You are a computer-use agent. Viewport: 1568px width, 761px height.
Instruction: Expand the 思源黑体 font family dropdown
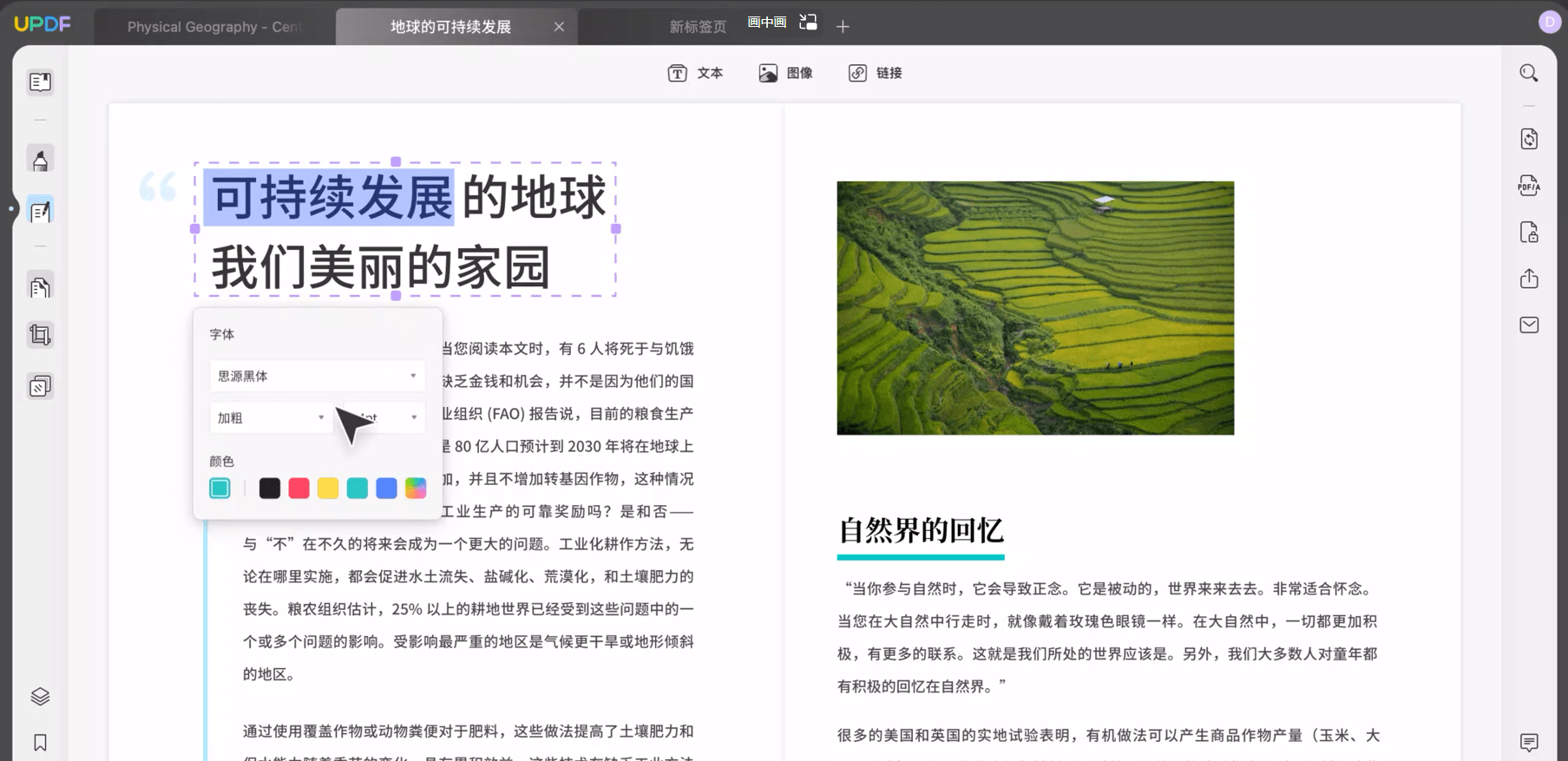pyautogui.click(x=318, y=376)
